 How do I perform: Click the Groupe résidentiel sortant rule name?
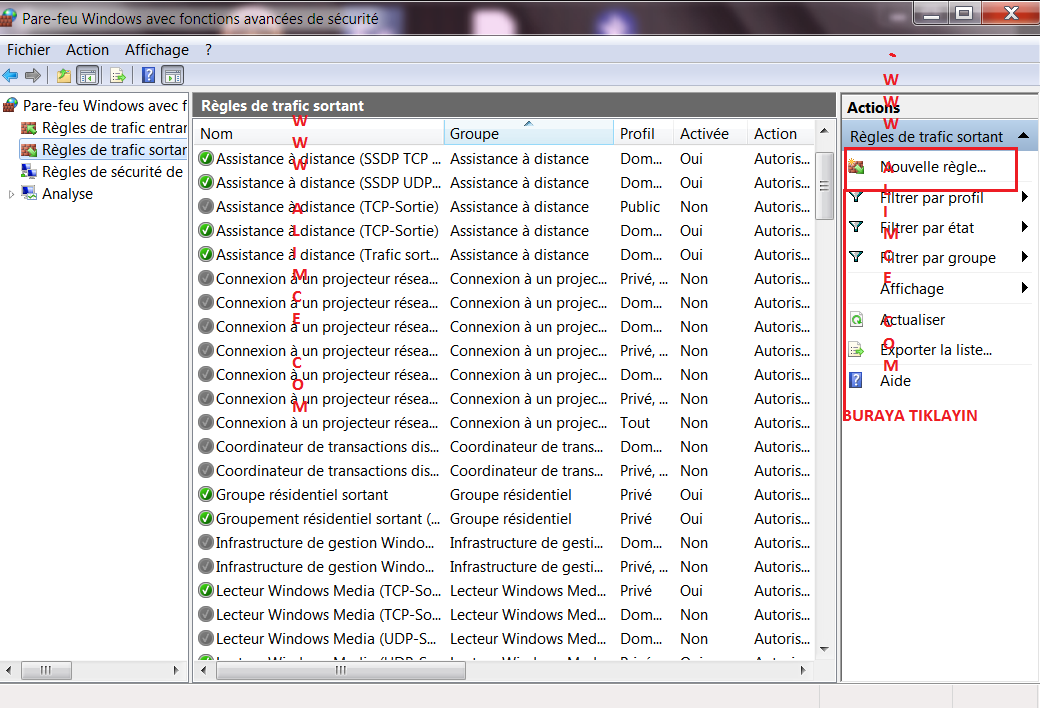[x=302, y=494]
